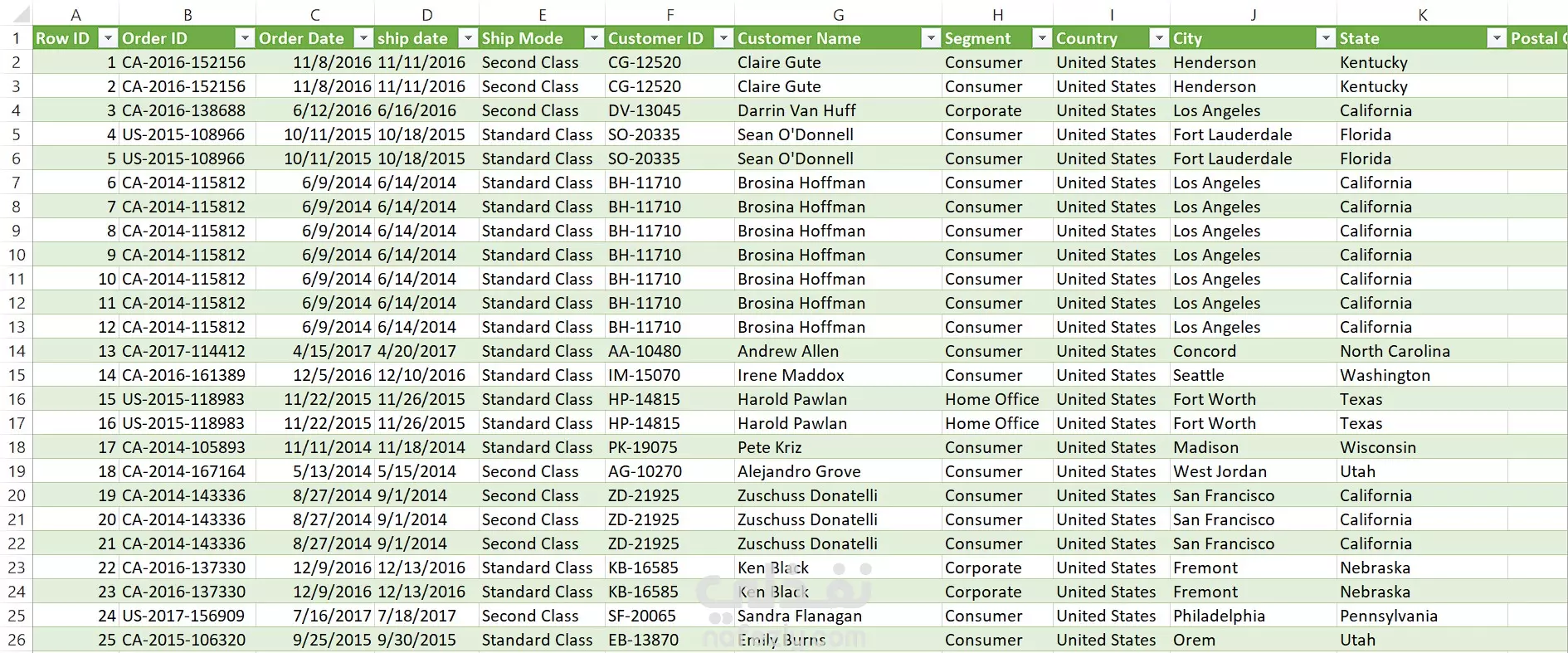Select row 14 header

[x=17, y=351]
